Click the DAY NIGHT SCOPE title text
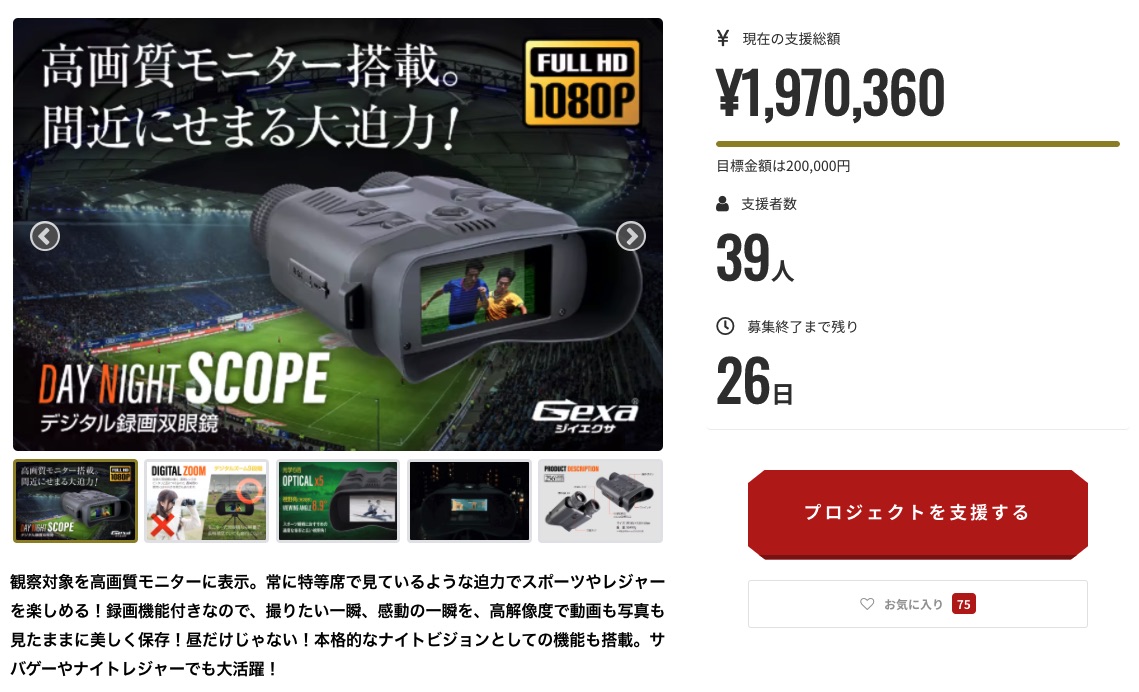The image size is (1139, 692). 184,379
